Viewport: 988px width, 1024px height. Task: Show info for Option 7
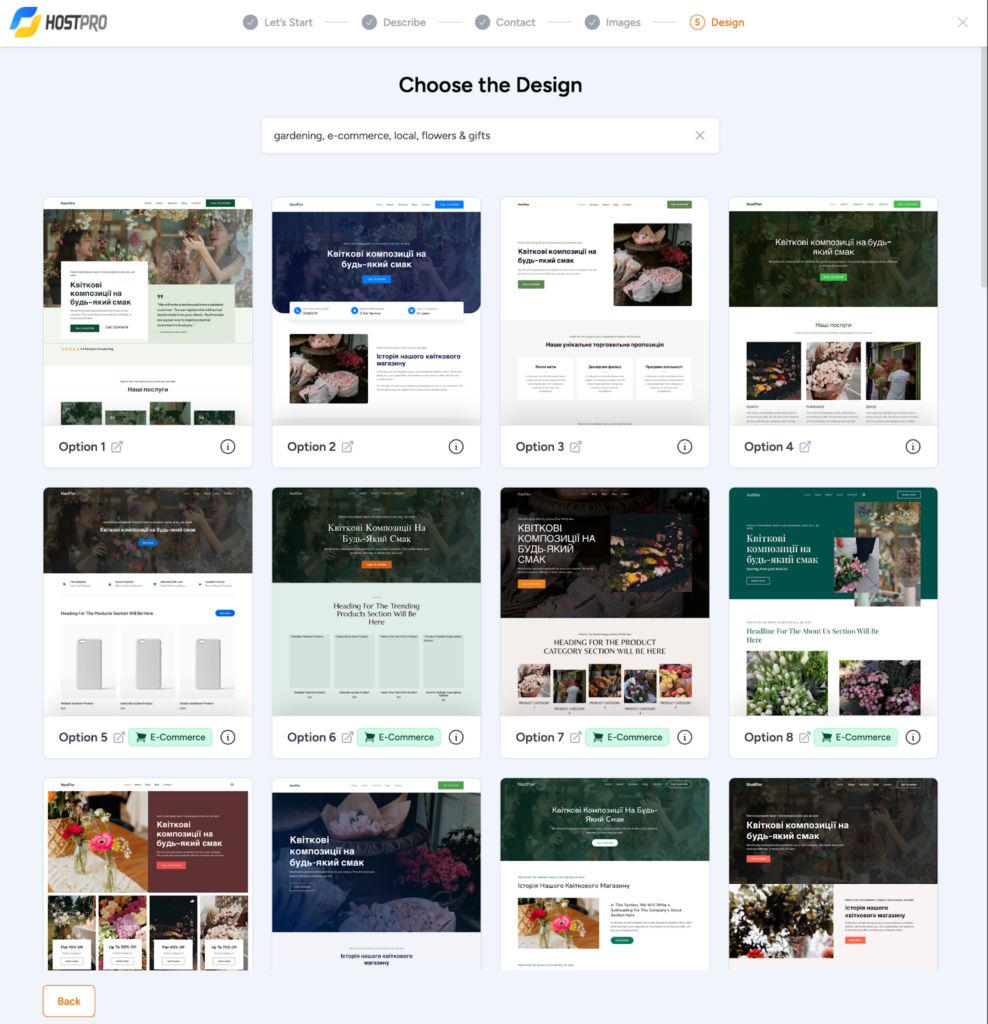684,737
